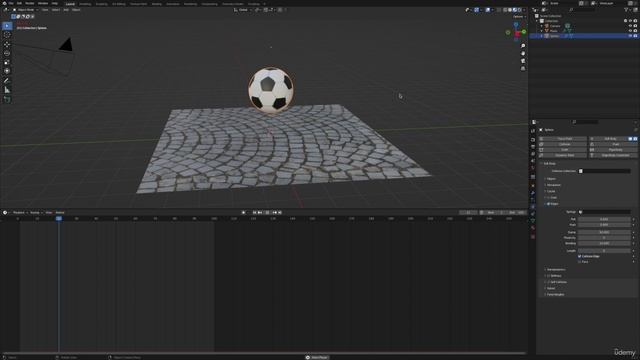640x360 pixels.
Task: Click the Collision physics button
Action: point(563,144)
